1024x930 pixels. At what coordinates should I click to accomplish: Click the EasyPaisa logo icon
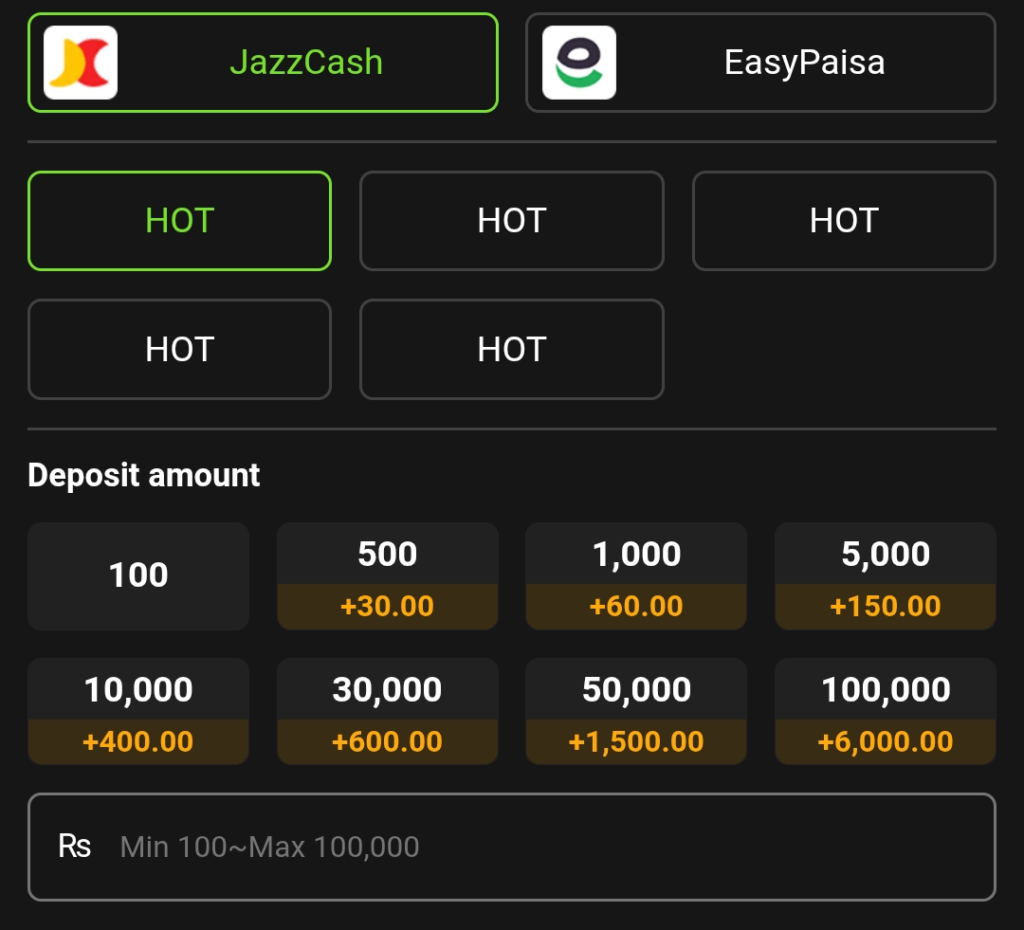[x=578, y=62]
